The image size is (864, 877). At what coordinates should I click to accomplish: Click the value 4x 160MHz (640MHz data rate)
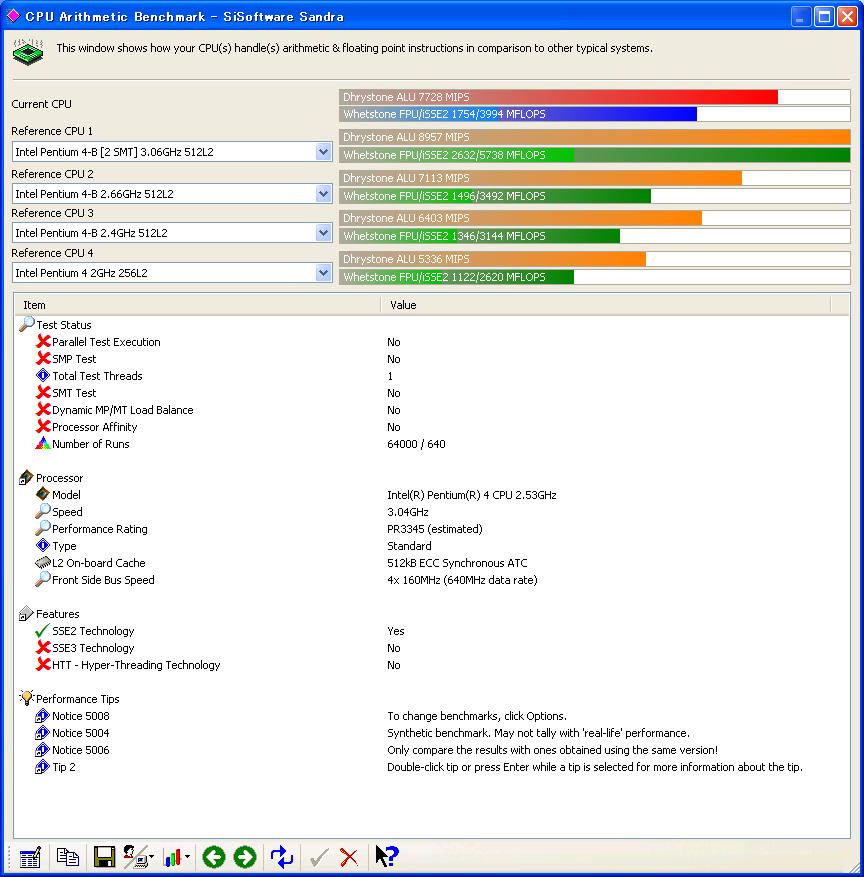pos(462,579)
